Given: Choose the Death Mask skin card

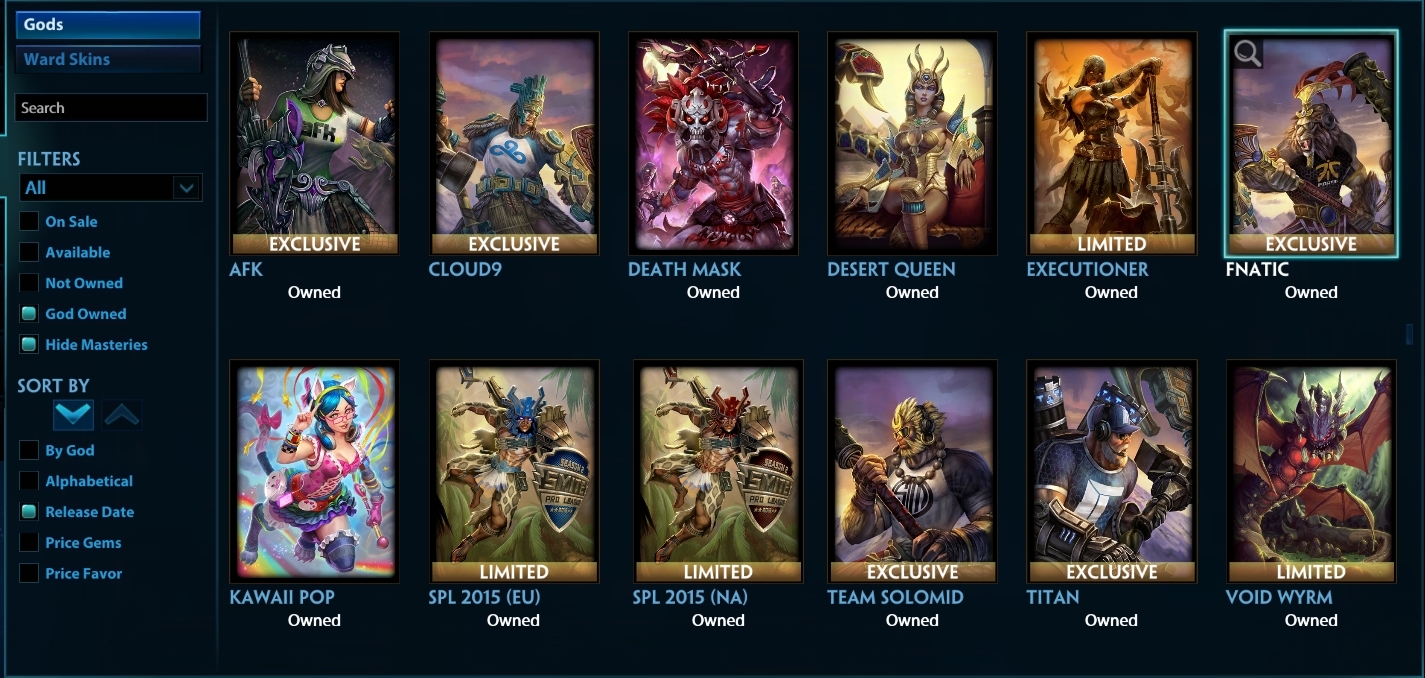Looking at the screenshot, I should [x=713, y=144].
